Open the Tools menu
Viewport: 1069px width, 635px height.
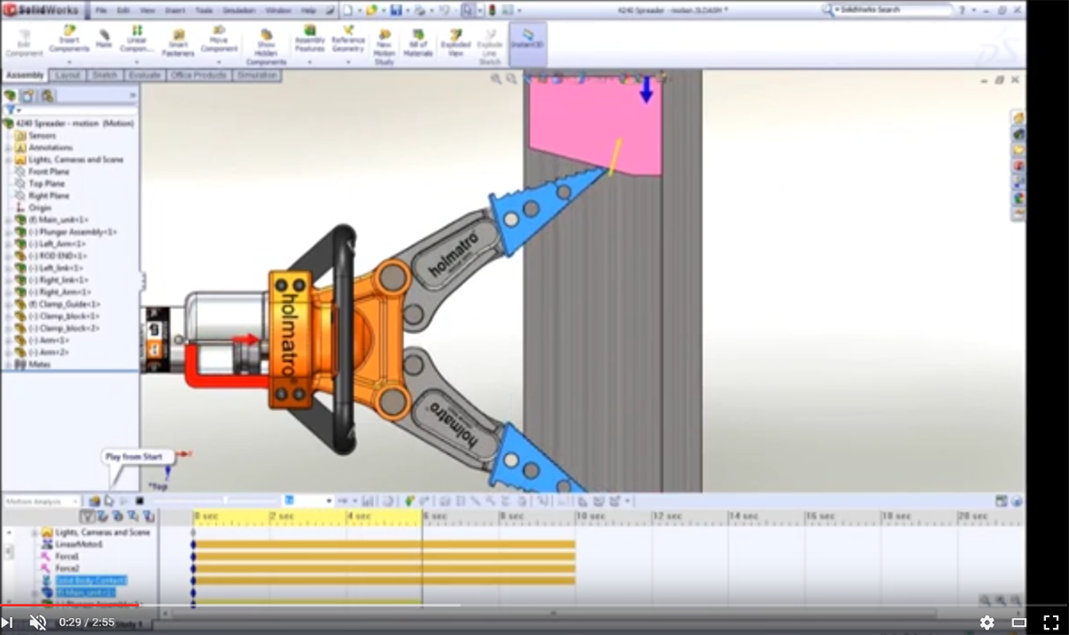coord(204,10)
